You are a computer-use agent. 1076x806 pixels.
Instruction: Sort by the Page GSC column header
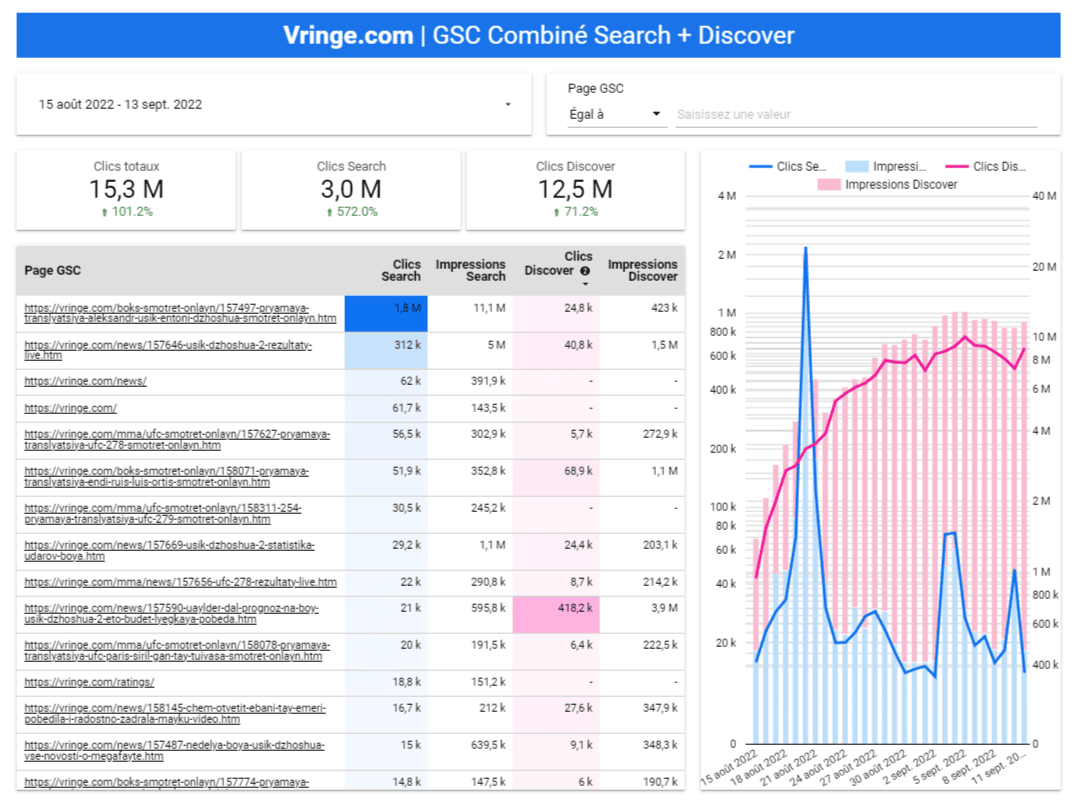tap(52, 270)
